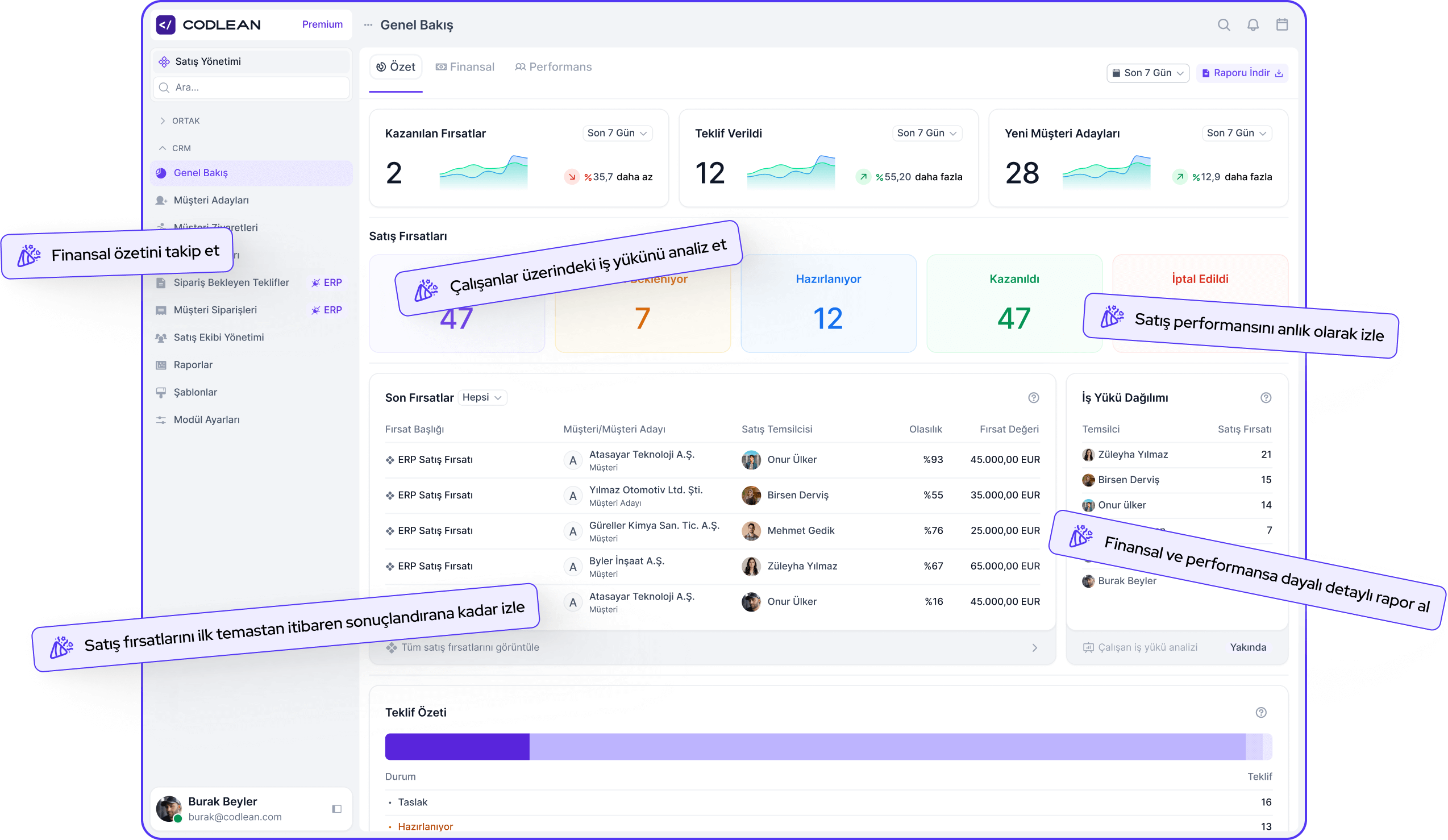Image resolution: width=1448 pixels, height=840 pixels.
Task: Click three-dots icon beside Genel Bakış title
Action: pyautogui.click(x=368, y=24)
